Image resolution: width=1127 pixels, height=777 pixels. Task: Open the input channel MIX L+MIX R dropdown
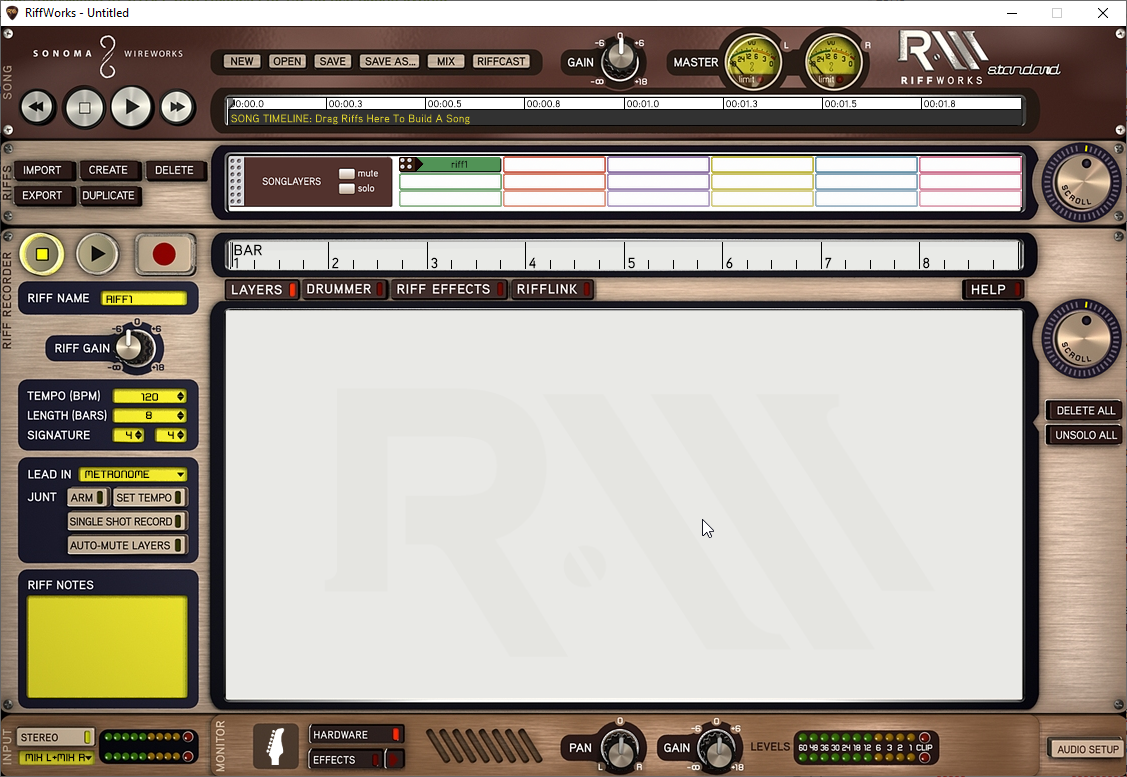(56, 757)
